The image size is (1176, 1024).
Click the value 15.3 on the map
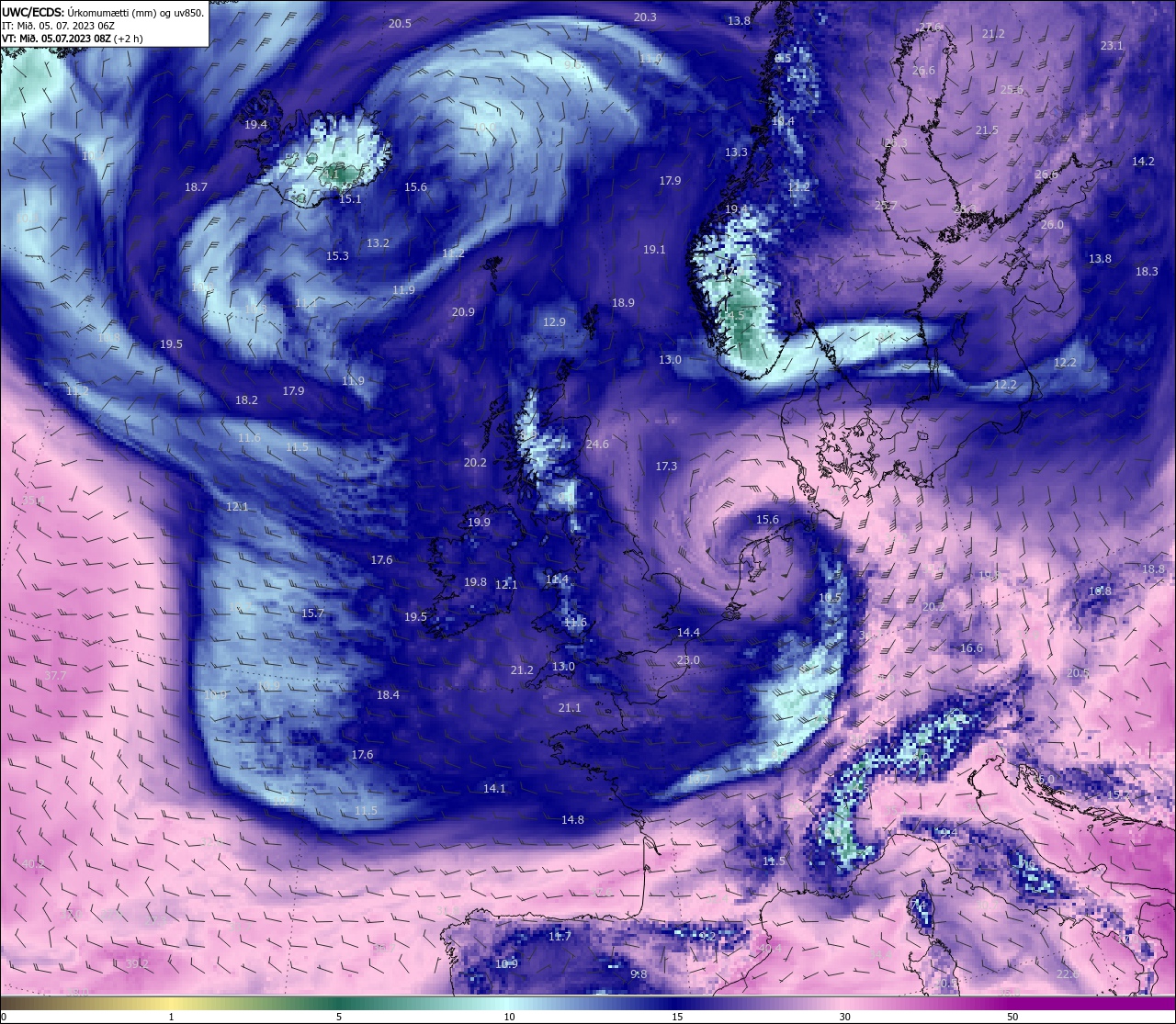click(x=337, y=256)
